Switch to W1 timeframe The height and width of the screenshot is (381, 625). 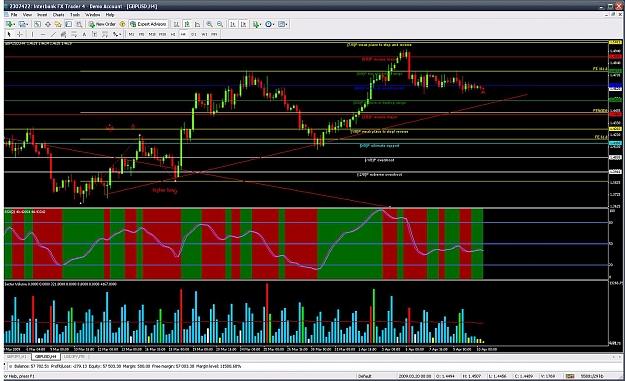coord(204,34)
